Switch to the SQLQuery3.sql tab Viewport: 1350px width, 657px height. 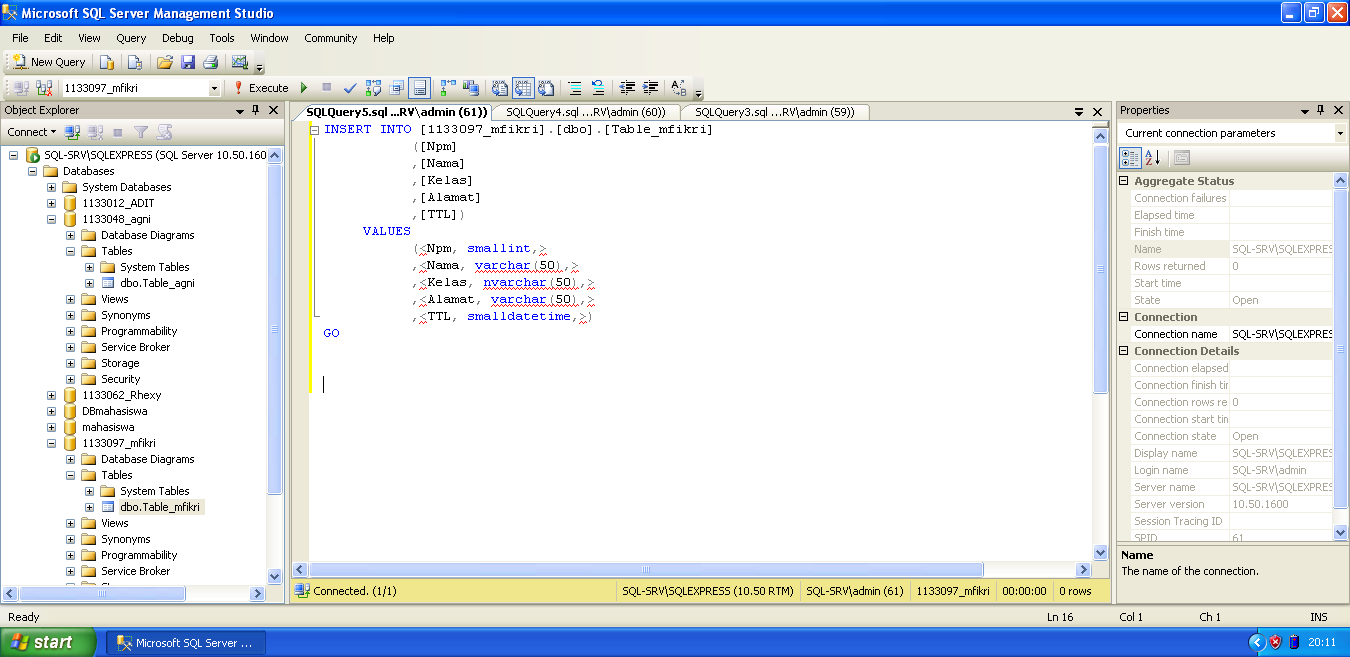pos(775,112)
